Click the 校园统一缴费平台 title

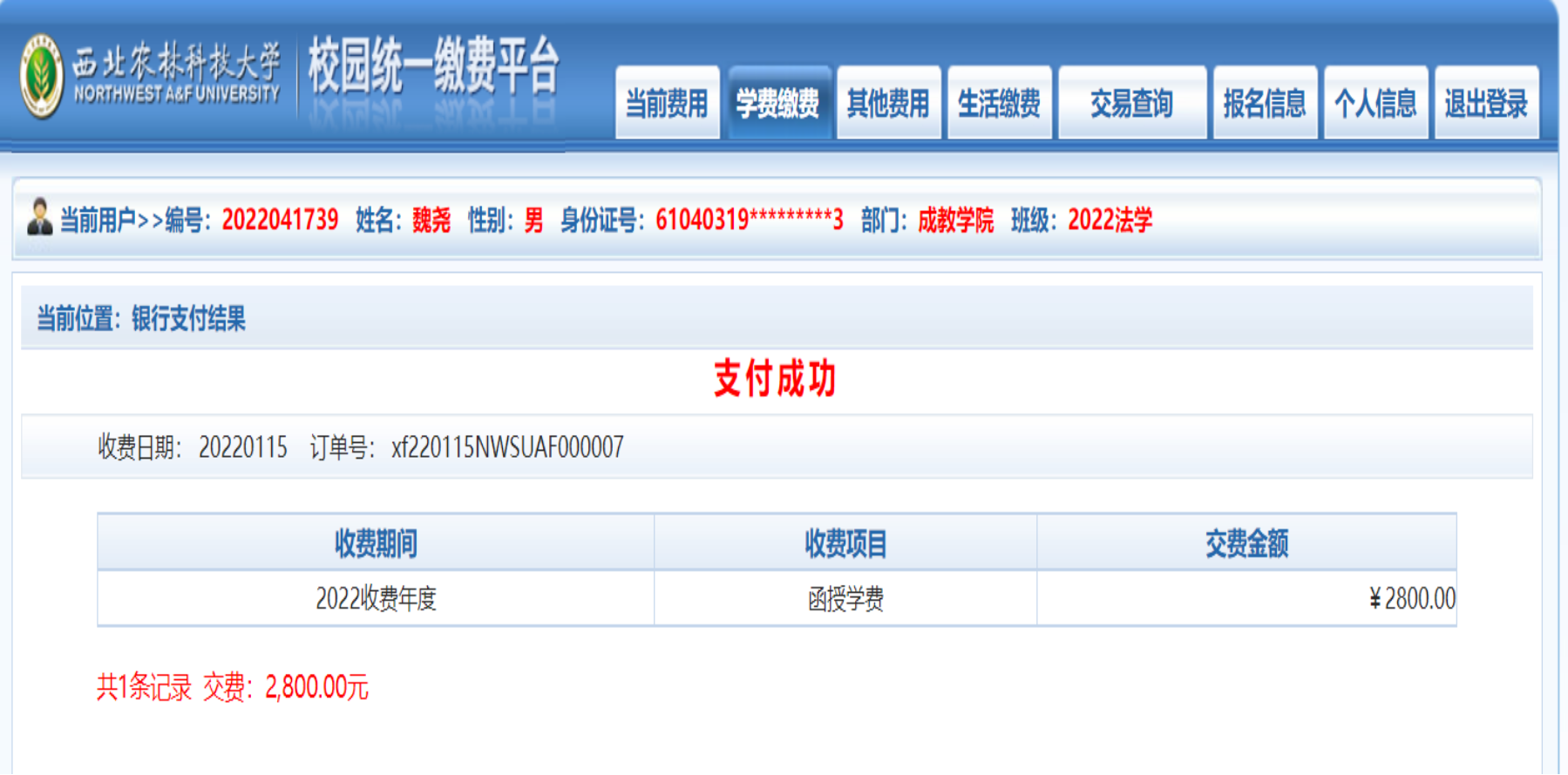(x=433, y=66)
